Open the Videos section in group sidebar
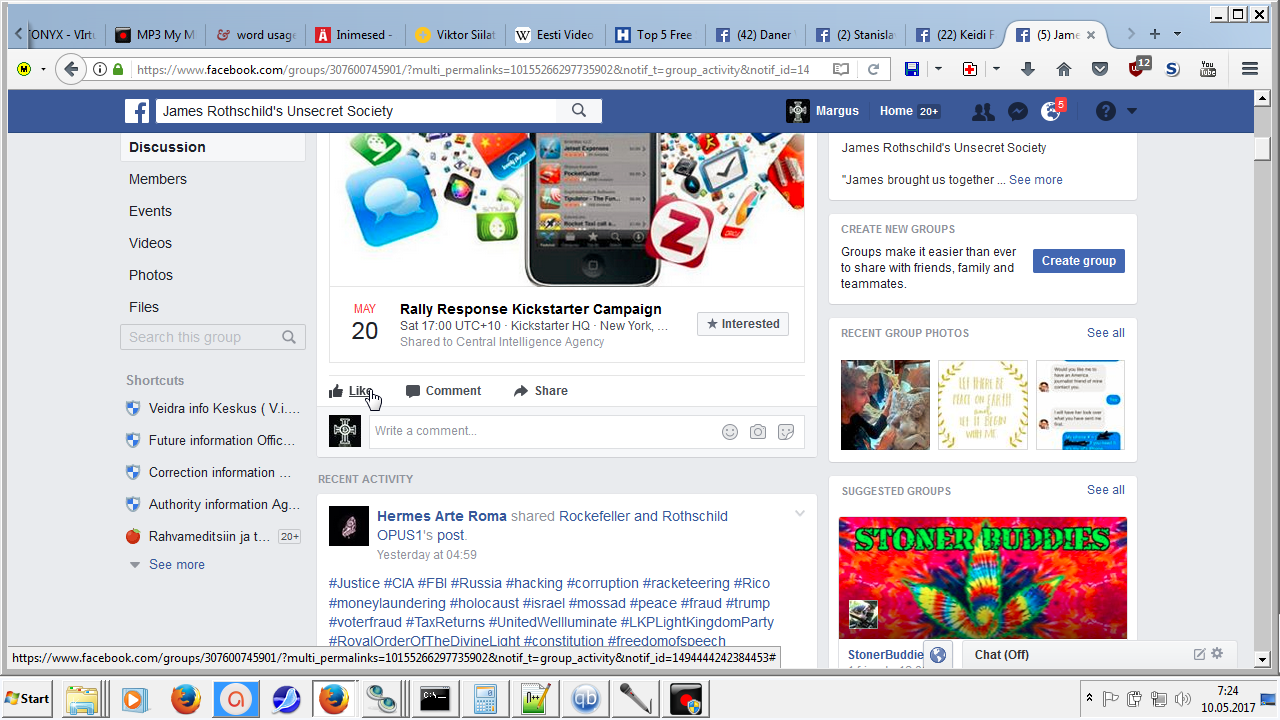Image resolution: width=1280 pixels, height=720 pixels. point(150,243)
